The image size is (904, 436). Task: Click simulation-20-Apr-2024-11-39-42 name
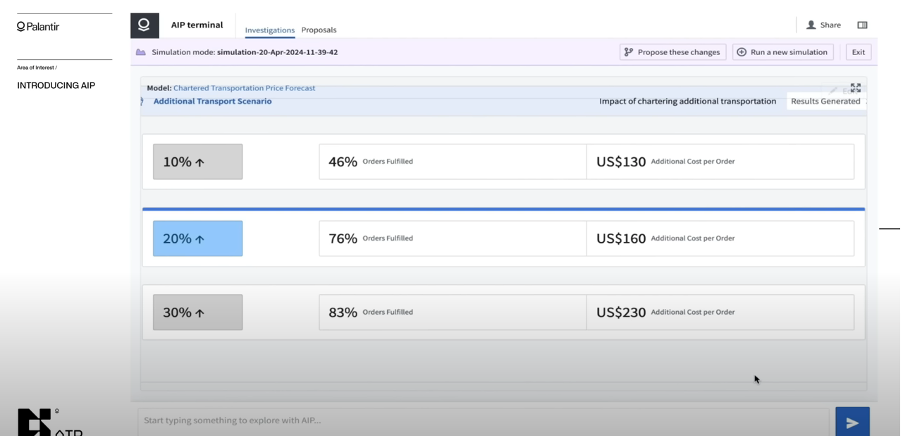click(277, 52)
